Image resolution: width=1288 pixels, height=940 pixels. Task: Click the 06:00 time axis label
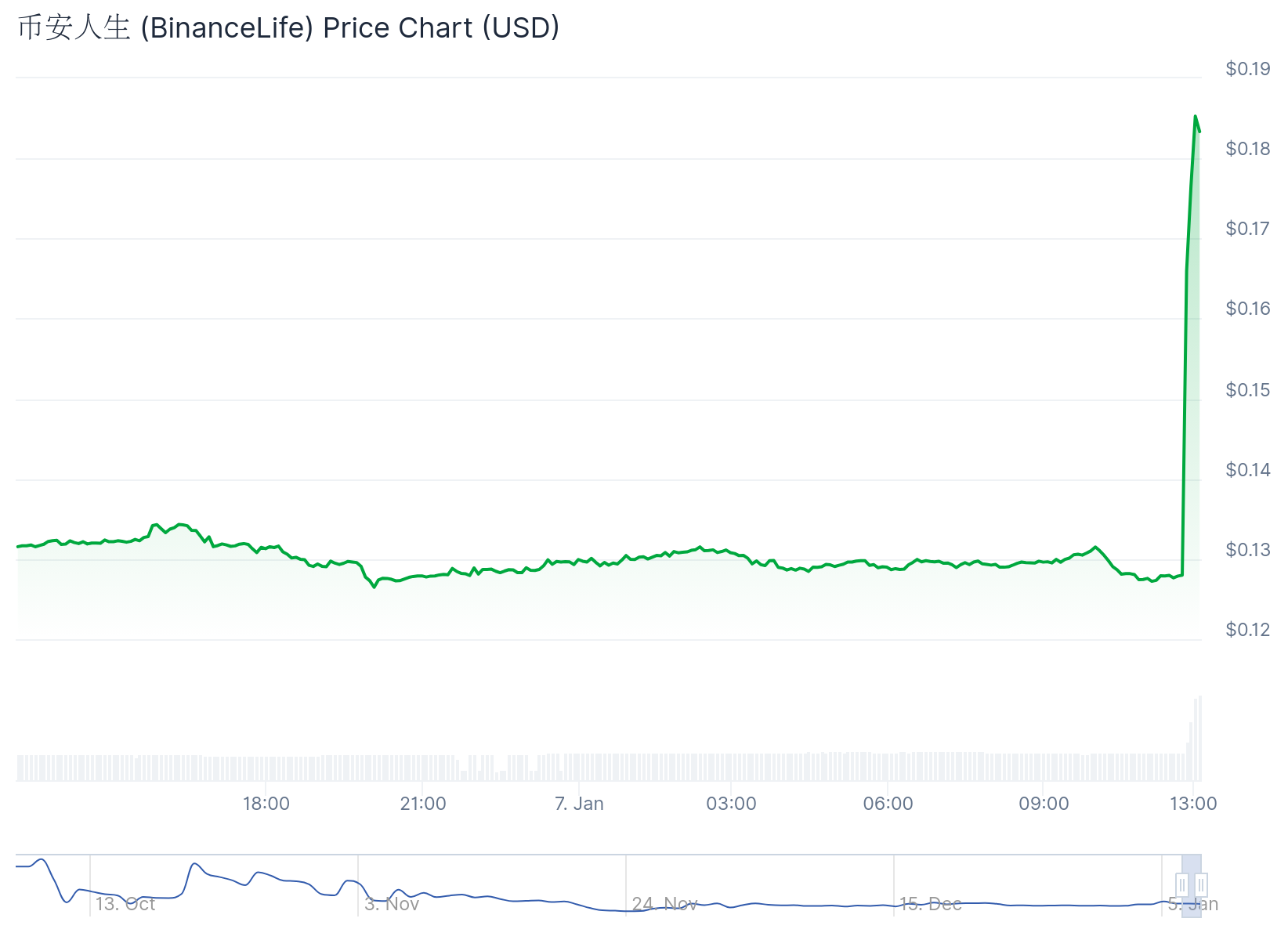(x=888, y=804)
